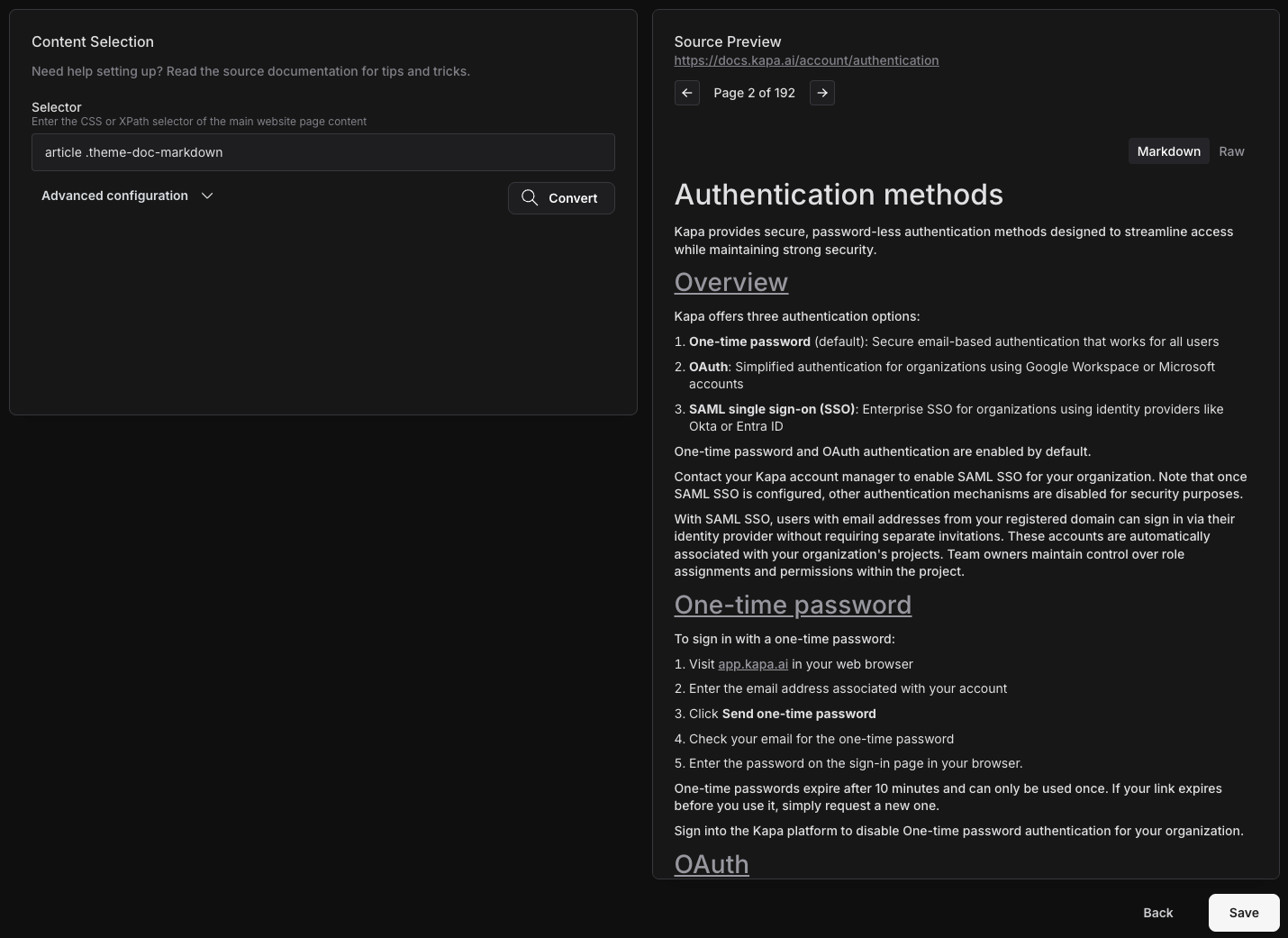Click the Selector input field
Viewport: 1288px width, 938px height.
point(323,152)
